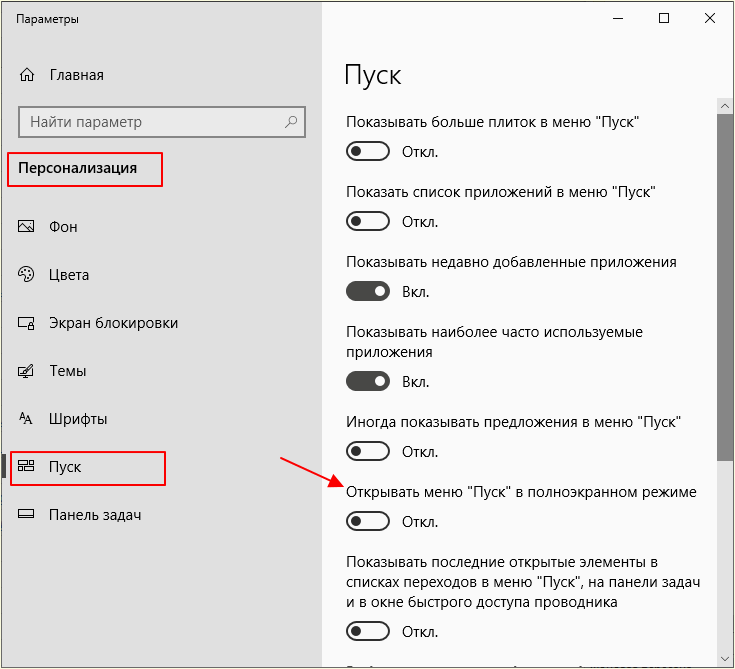Enable full-screen Start (полноэкранном режиме) toggle
The height and width of the screenshot is (669, 735).
click(x=368, y=521)
